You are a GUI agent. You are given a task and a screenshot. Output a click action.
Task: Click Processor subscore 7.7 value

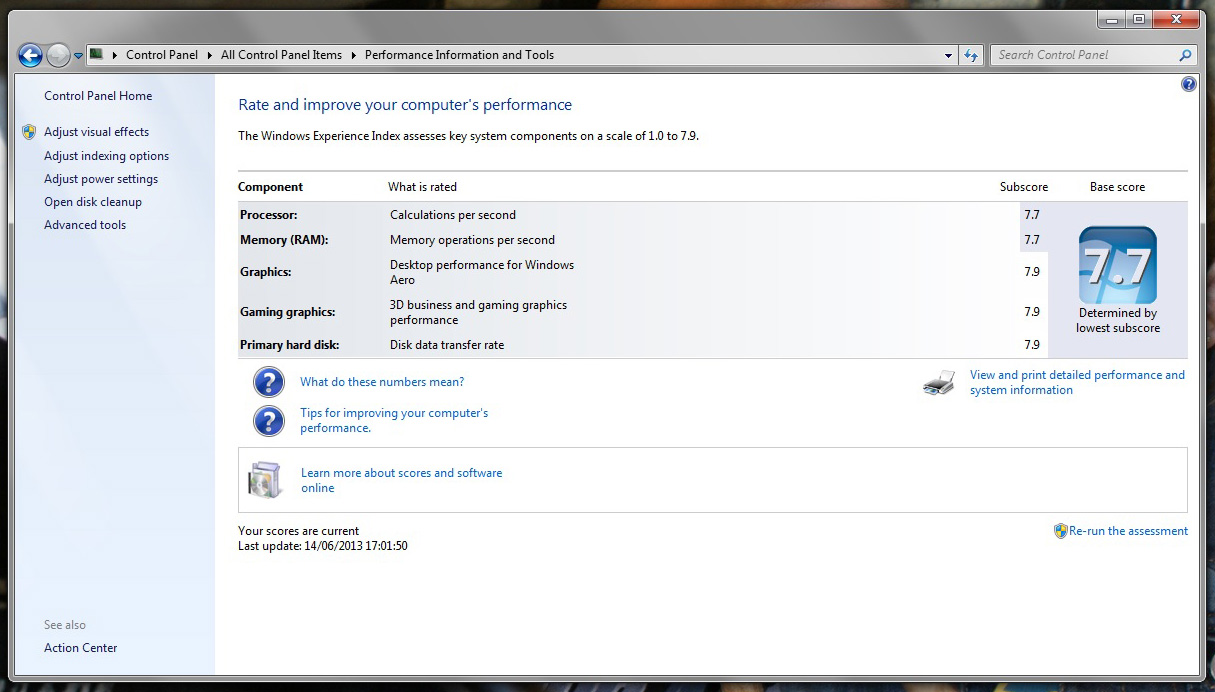pyautogui.click(x=1032, y=215)
